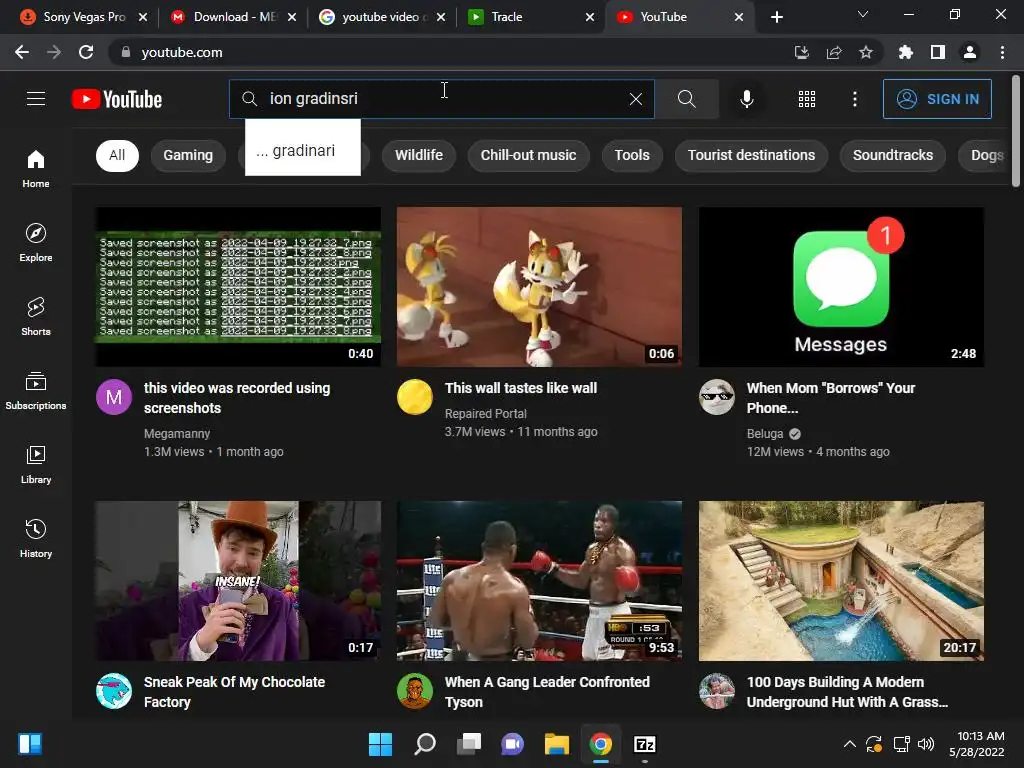
Task: Click the install app icon in address bar
Action: pyautogui.click(x=801, y=52)
